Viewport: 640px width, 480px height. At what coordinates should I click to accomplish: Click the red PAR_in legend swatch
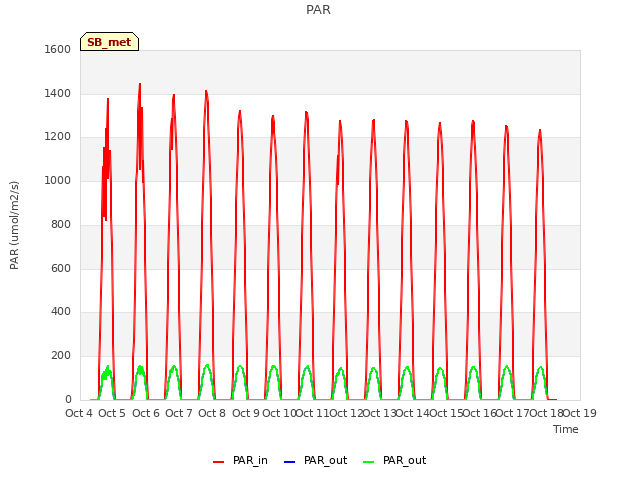(218, 462)
